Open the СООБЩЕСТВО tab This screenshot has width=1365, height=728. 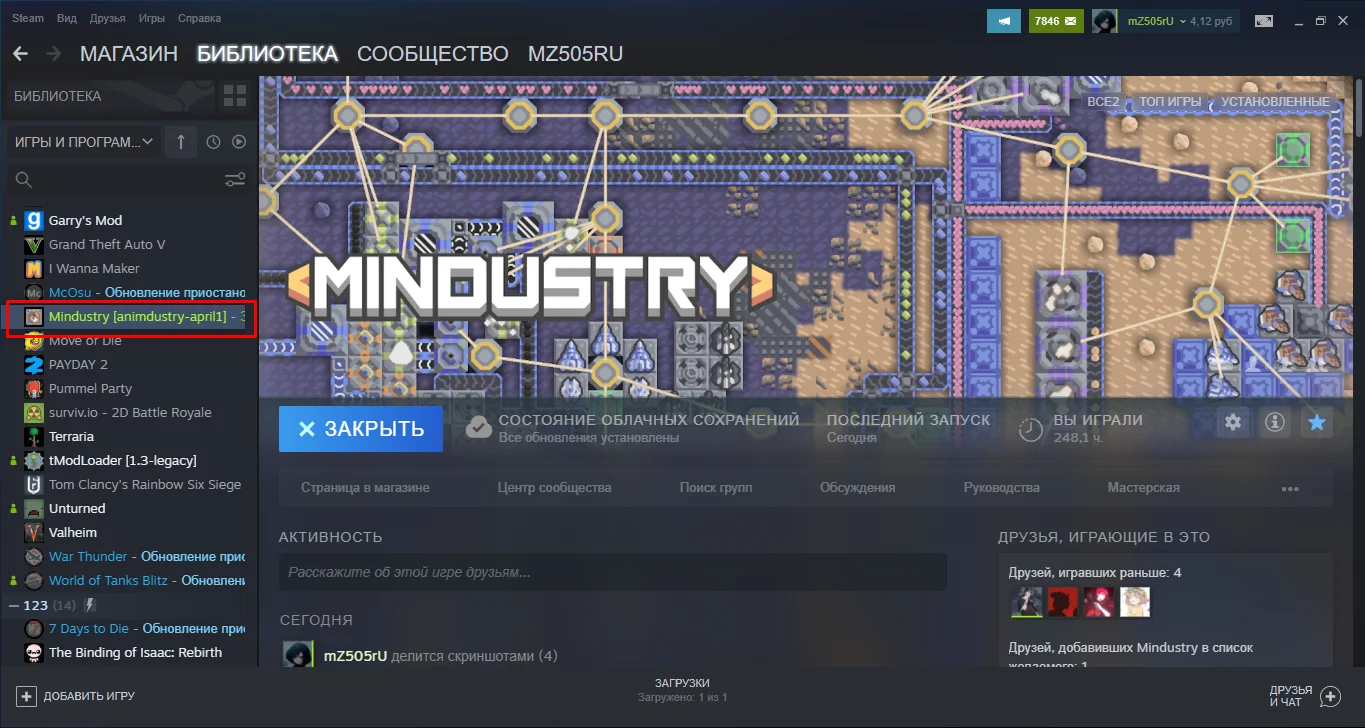[x=433, y=54]
